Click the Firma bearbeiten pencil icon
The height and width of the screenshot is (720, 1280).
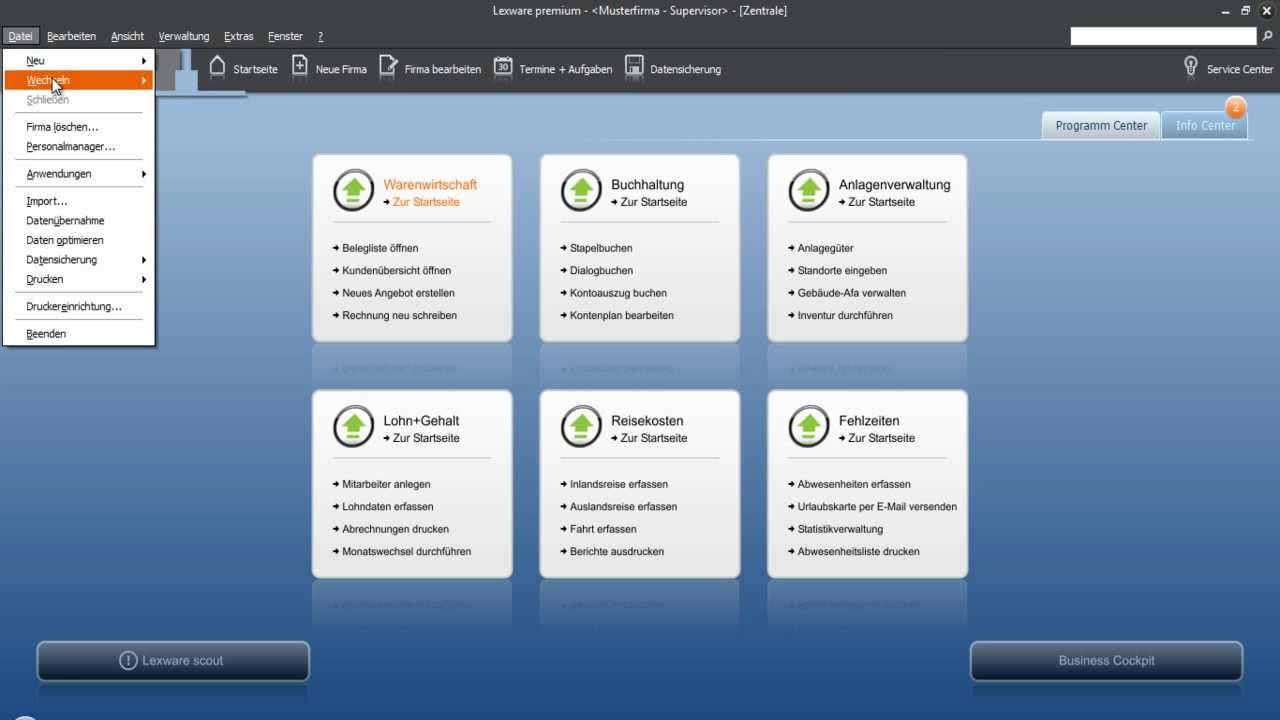(x=388, y=67)
